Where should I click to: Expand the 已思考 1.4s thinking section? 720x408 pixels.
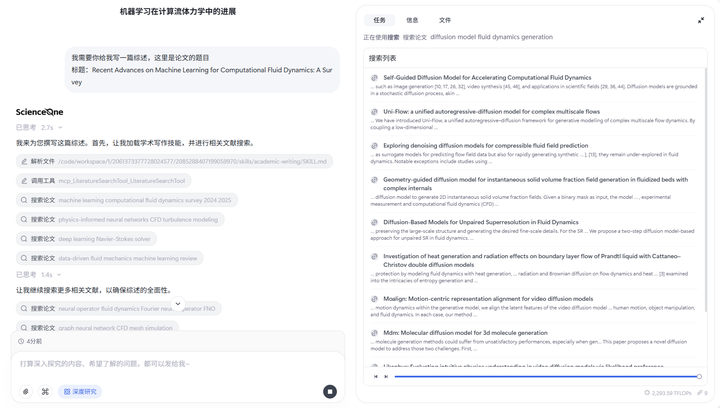click(x=39, y=275)
